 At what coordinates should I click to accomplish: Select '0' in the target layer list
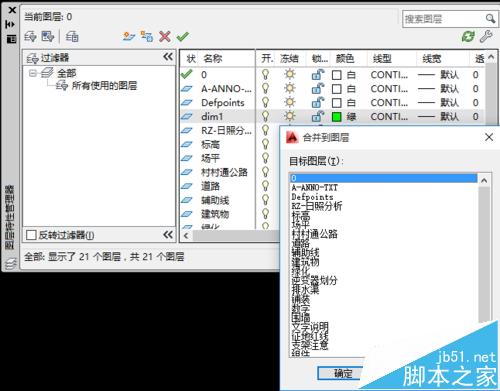point(383,178)
